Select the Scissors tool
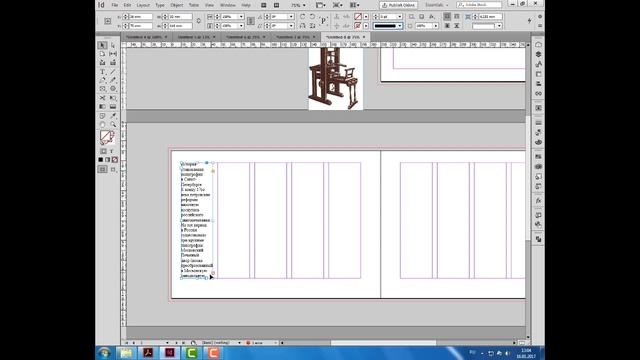Image resolution: width=640 pixels, height=360 pixels. (x=102, y=98)
